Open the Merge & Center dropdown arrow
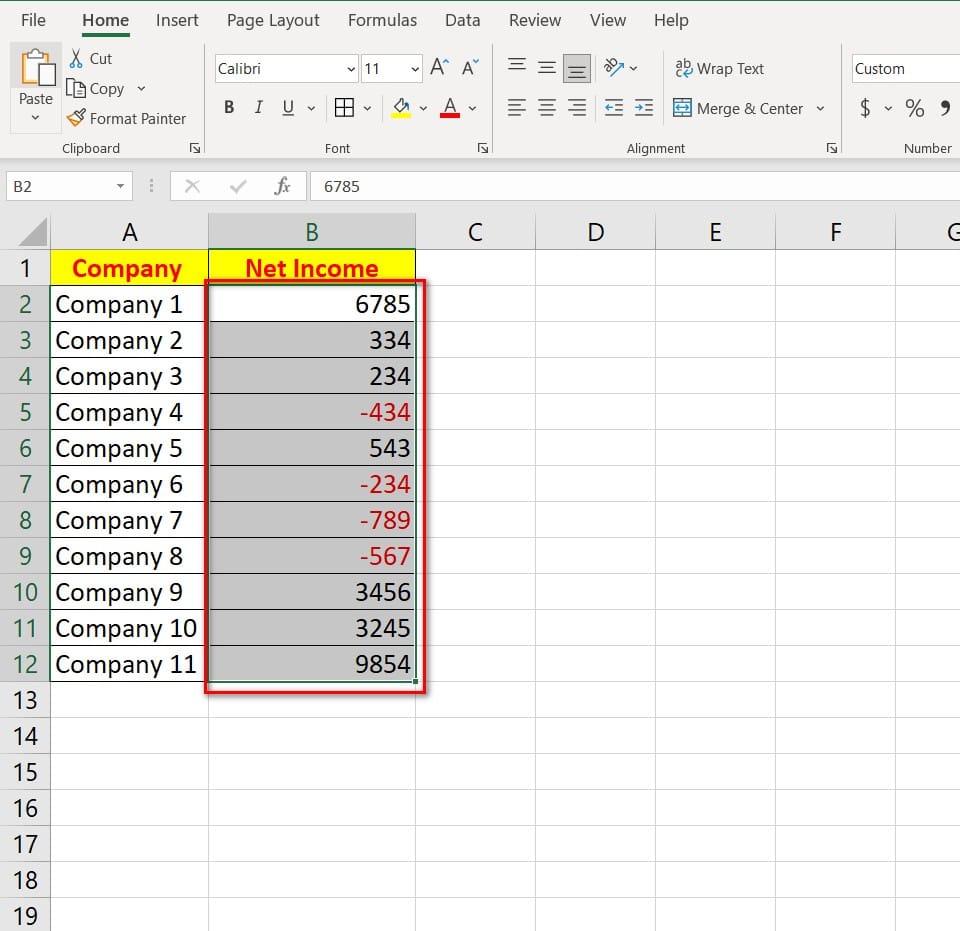This screenshot has height=931, width=960. [821, 108]
